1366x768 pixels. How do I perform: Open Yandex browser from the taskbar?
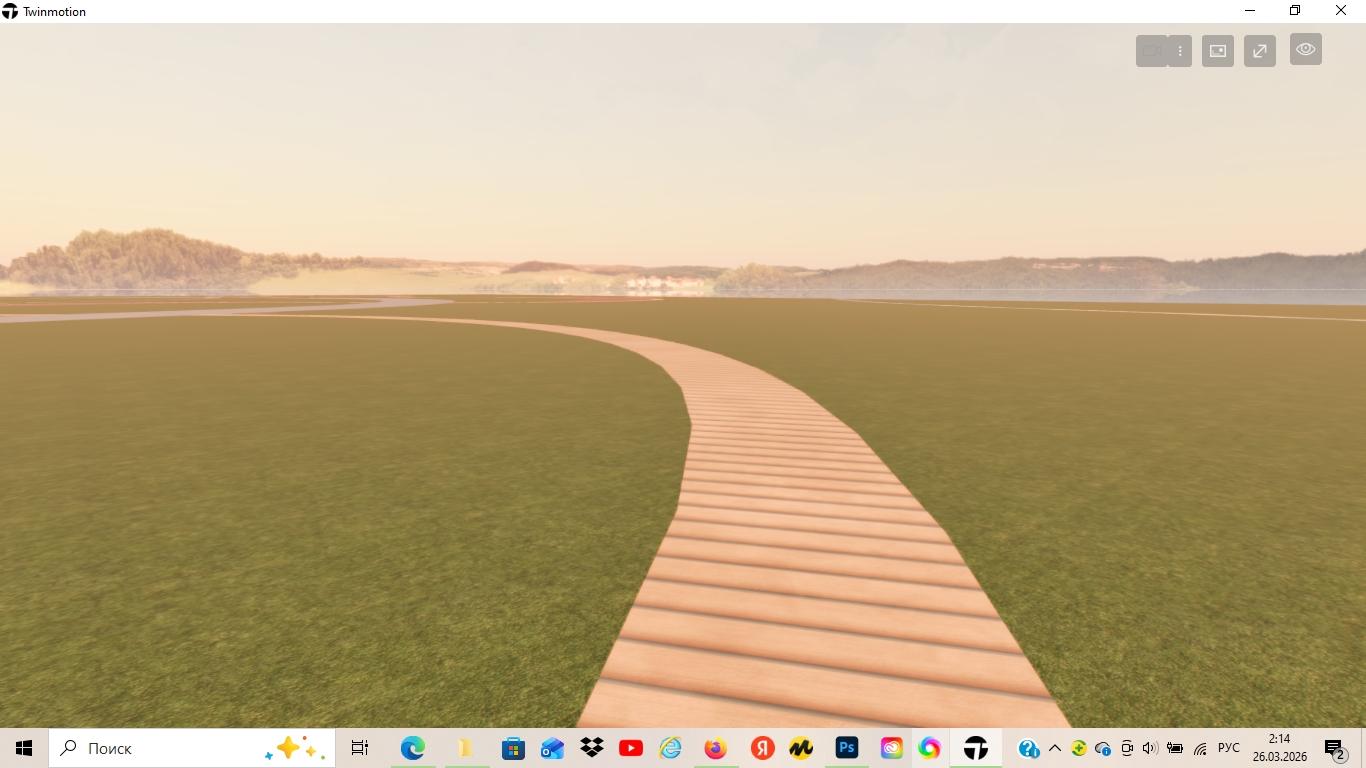tap(762, 748)
